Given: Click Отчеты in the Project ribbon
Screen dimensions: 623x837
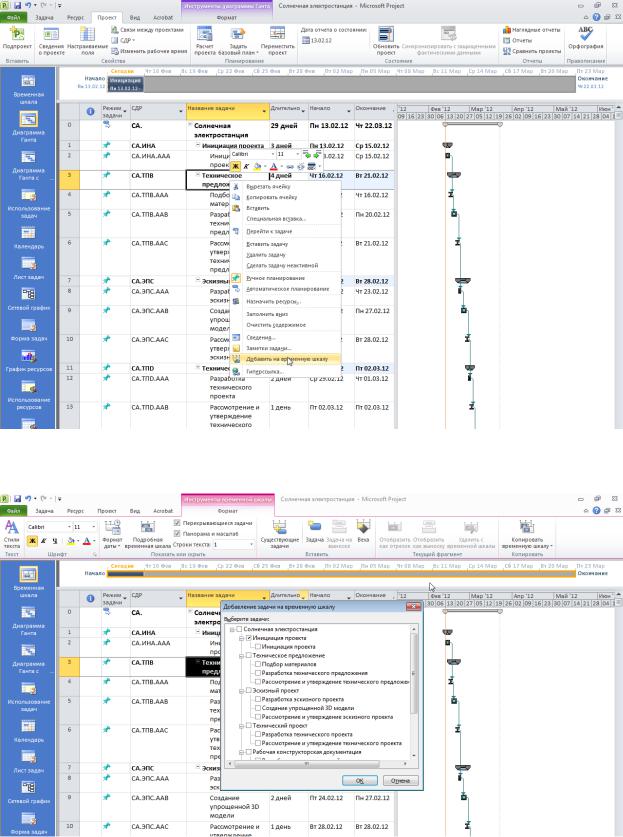Looking at the screenshot, I should point(517,41).
